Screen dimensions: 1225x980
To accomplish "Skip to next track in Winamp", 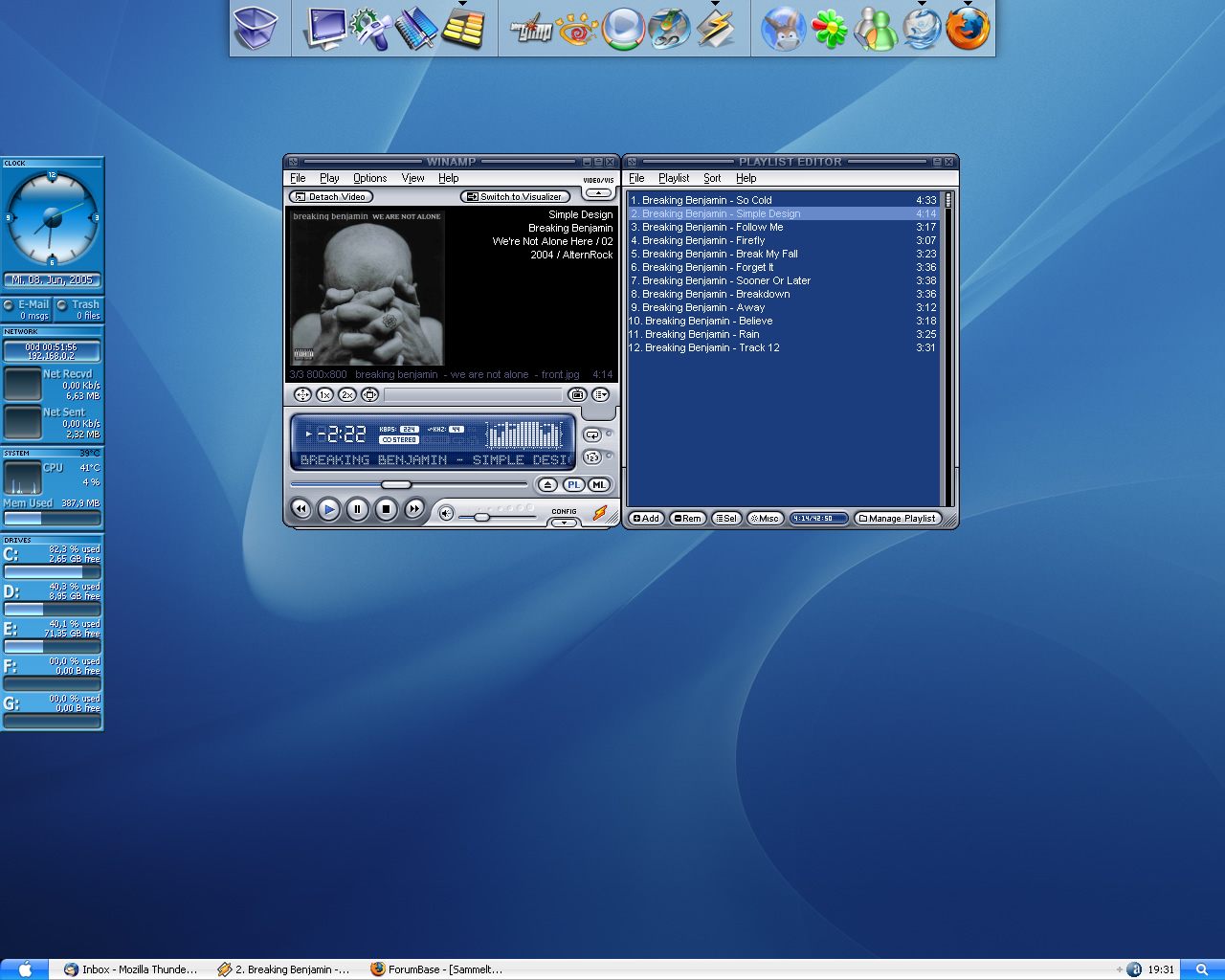I will [413, 509].
